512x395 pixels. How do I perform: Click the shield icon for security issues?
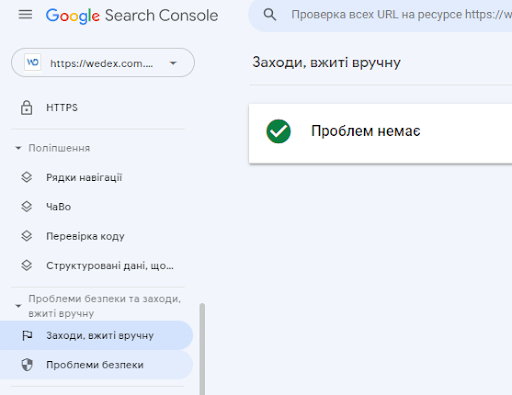(27, 365)
